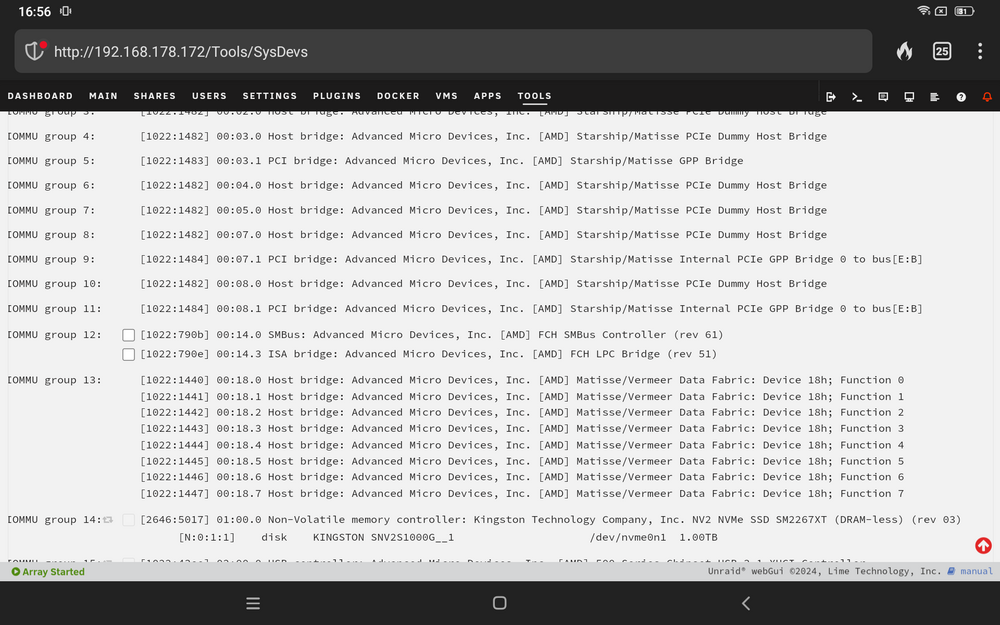Click the Unraid webGui copyright text
The width and height of the screenshot is (1000, 625).
pos(824,571)
